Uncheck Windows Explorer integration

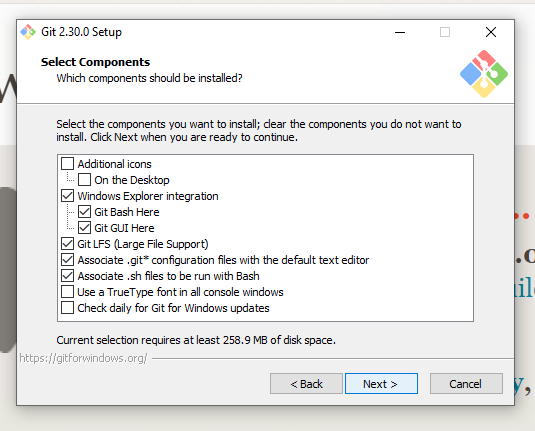[67, 196]
